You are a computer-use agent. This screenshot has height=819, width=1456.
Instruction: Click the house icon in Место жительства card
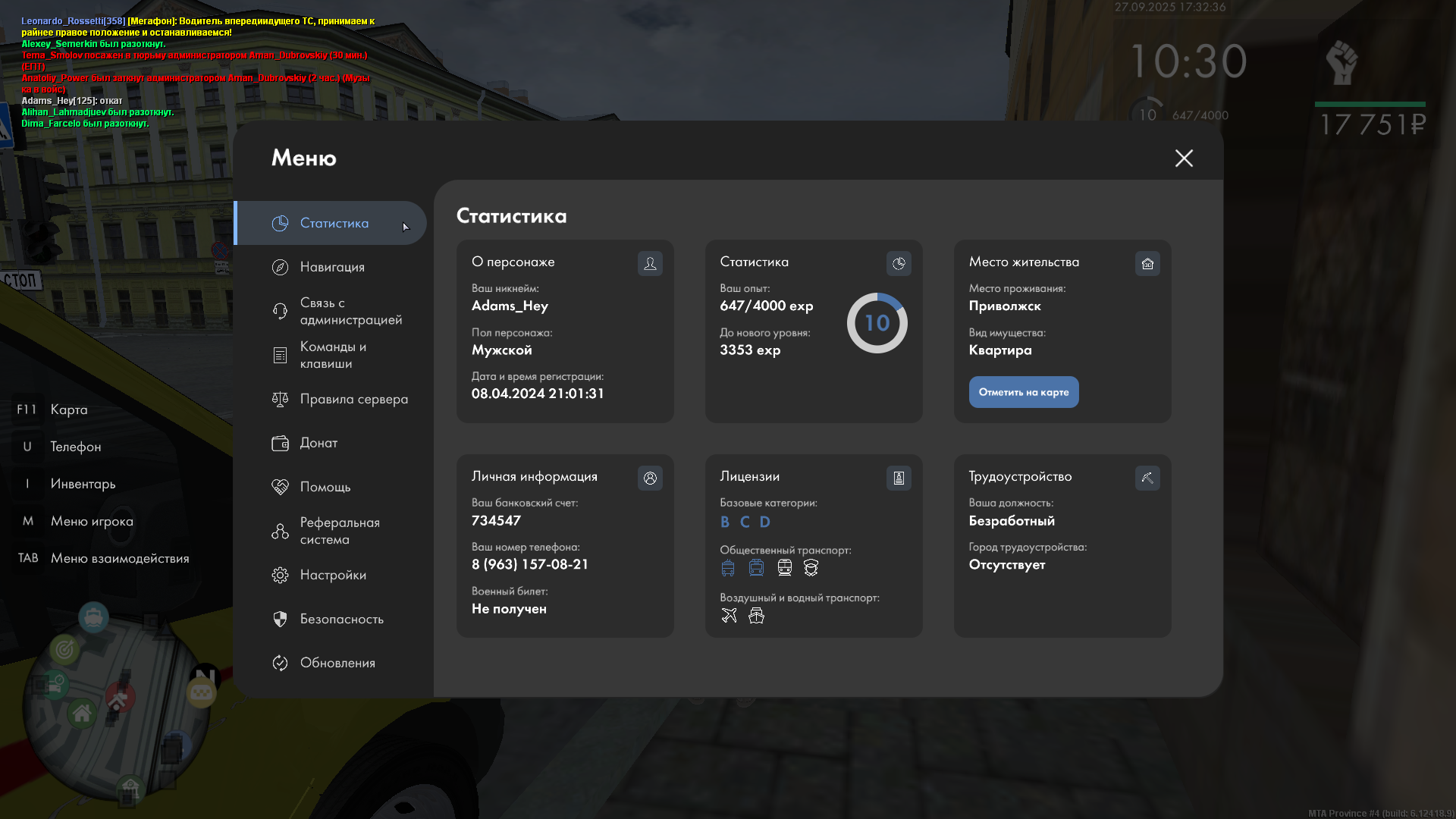coord(1147,263)
